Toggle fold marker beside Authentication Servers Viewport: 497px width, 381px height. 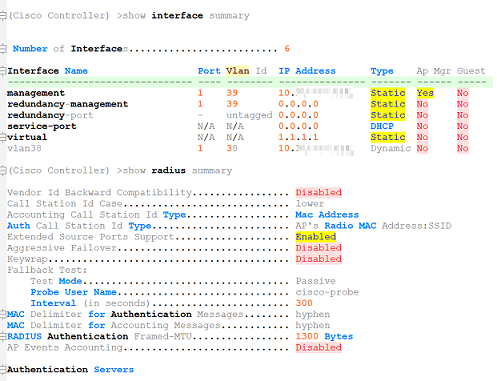click(3, 369)
